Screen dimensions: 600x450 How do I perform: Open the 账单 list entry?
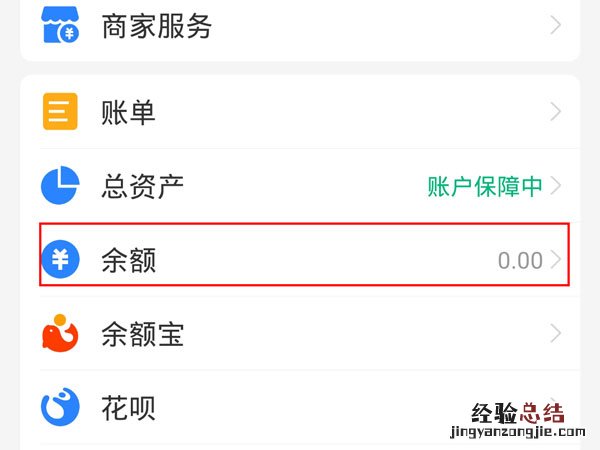tap(129, 112)
